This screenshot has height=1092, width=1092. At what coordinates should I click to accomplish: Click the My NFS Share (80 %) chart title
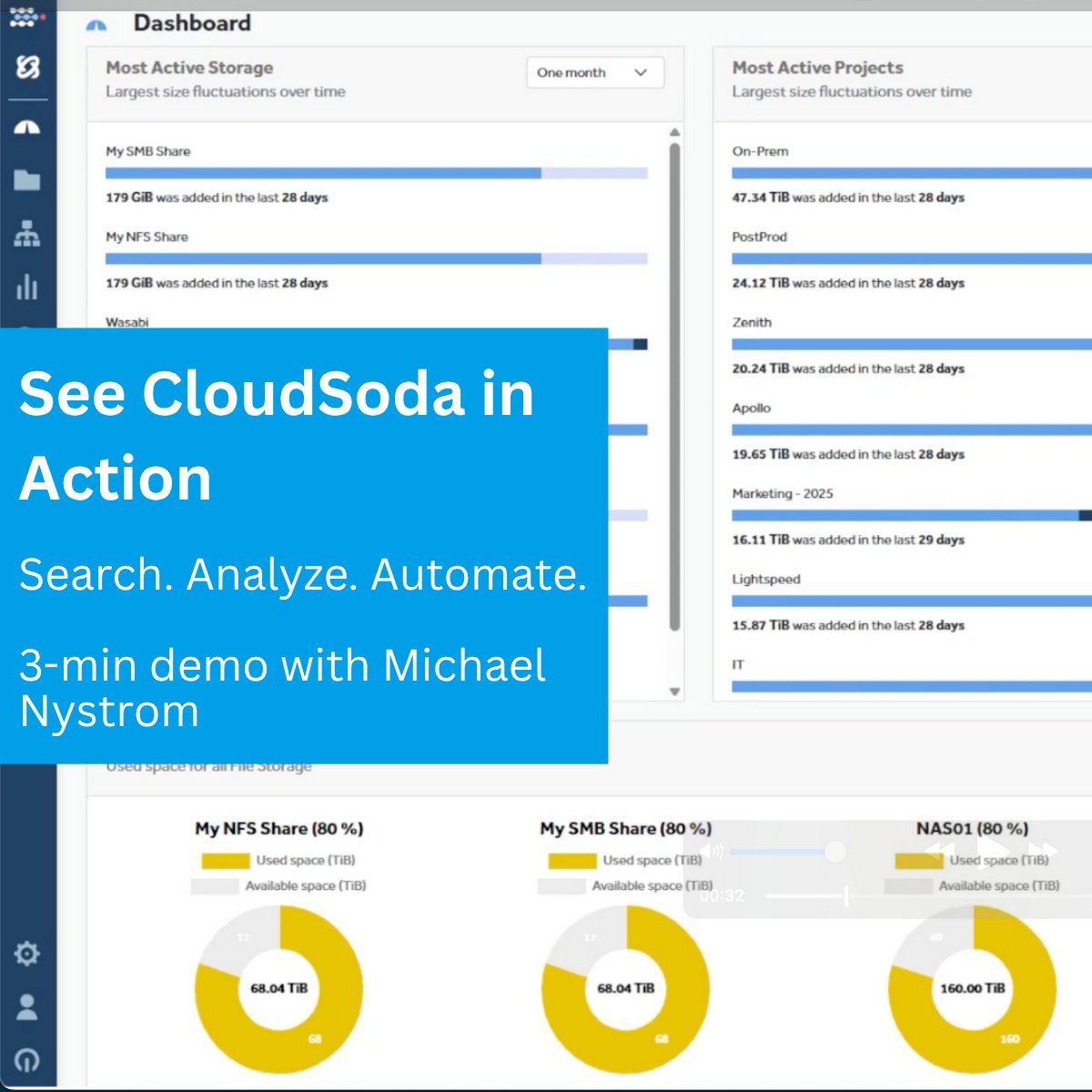(279, 829)
